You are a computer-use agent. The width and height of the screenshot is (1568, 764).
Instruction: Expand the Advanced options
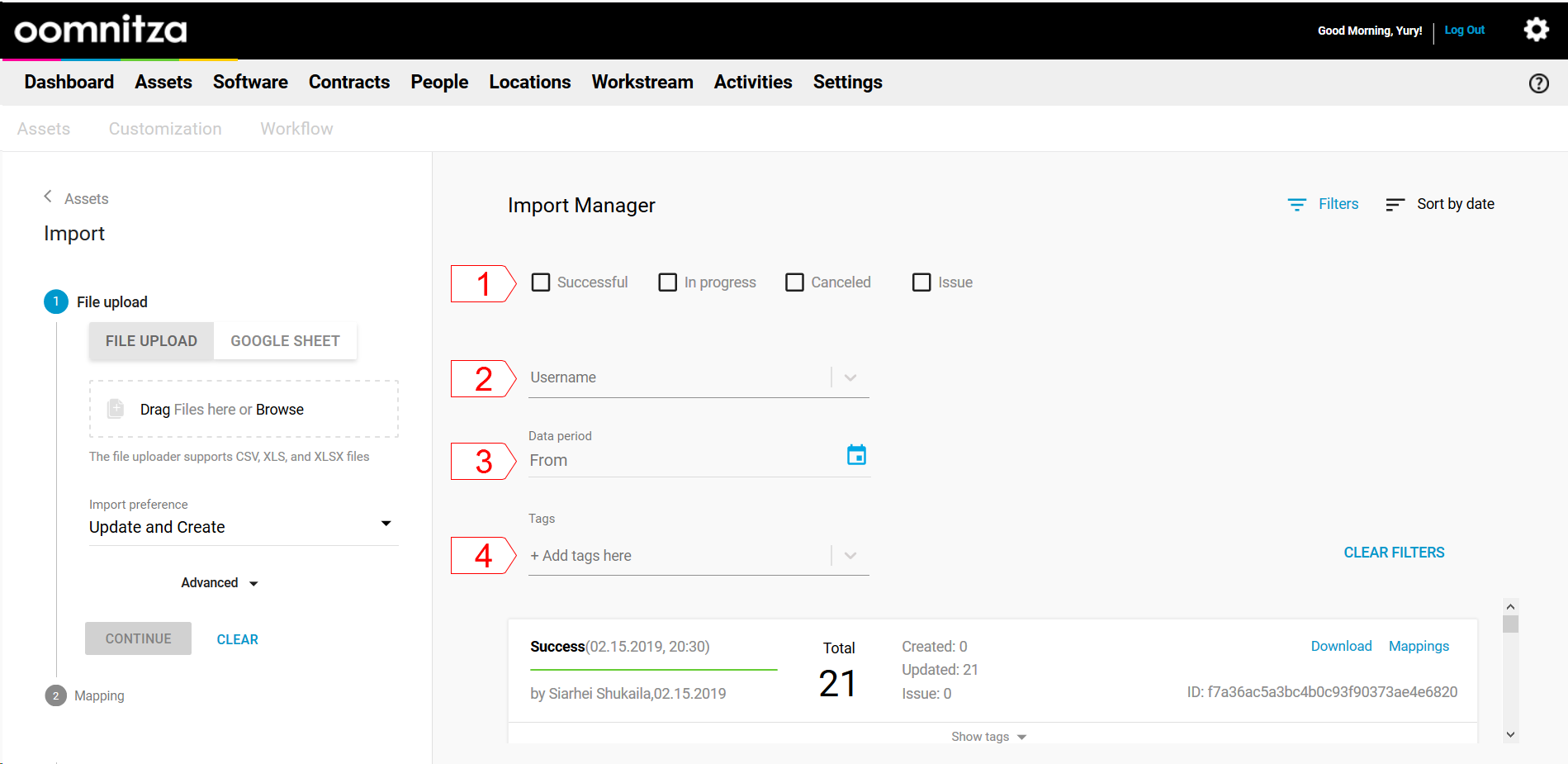pyautogui.click(x=219, y=583)
